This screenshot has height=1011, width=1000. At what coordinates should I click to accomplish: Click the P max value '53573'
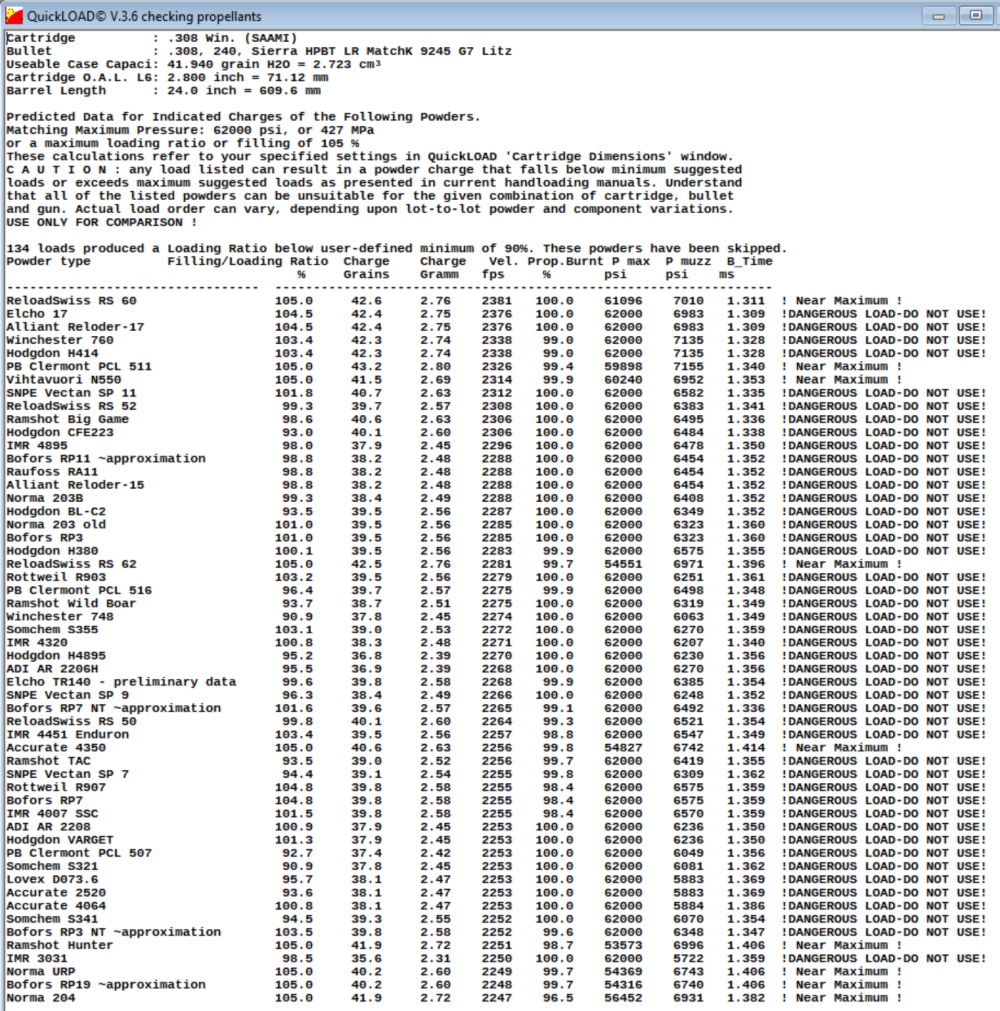[x=623, y=945]
